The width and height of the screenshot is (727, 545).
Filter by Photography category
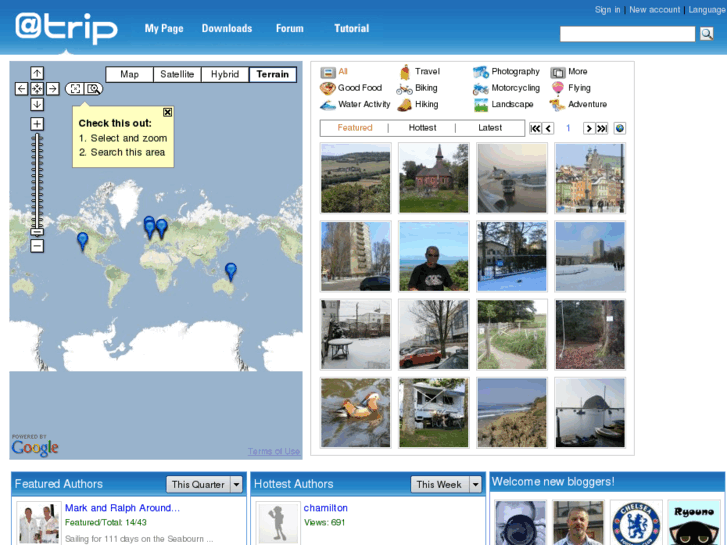506,72
